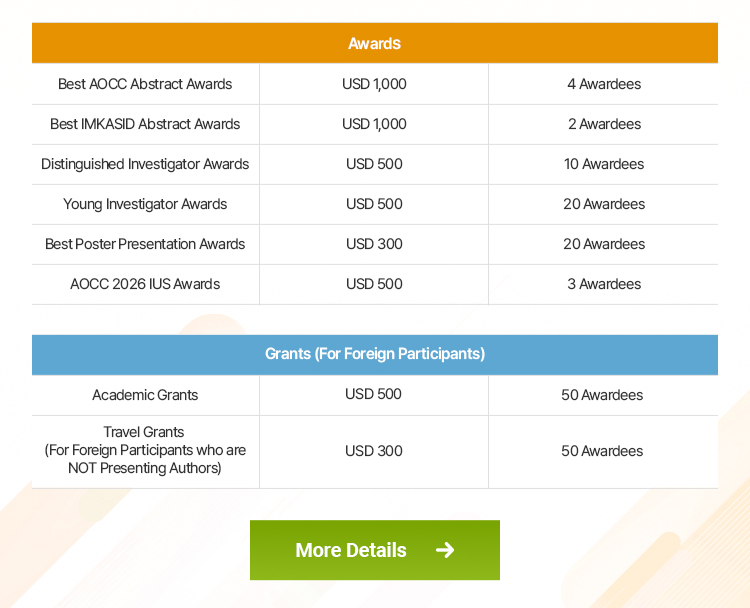The height and width of the screenshot is (608, 750).
Task: Click USD 1,000 for Best AOCC Abstract
Action: point(374,84)
